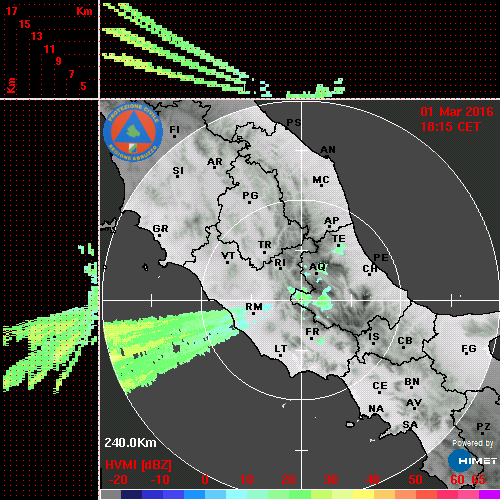Click the FG city marker
Screen dimensions: 500x500
(467, 354)
